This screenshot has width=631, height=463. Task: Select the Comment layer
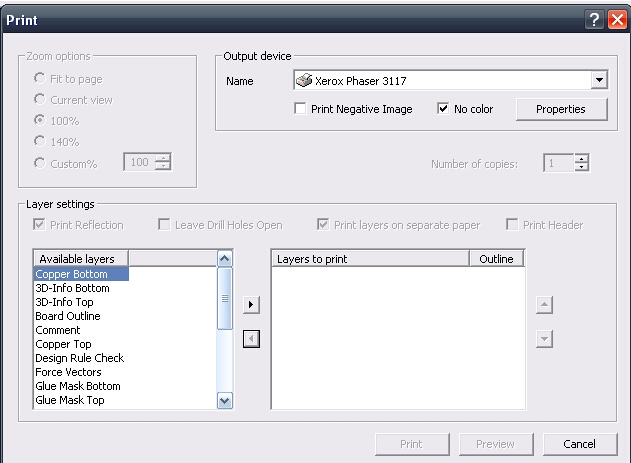tap(58, 330)
